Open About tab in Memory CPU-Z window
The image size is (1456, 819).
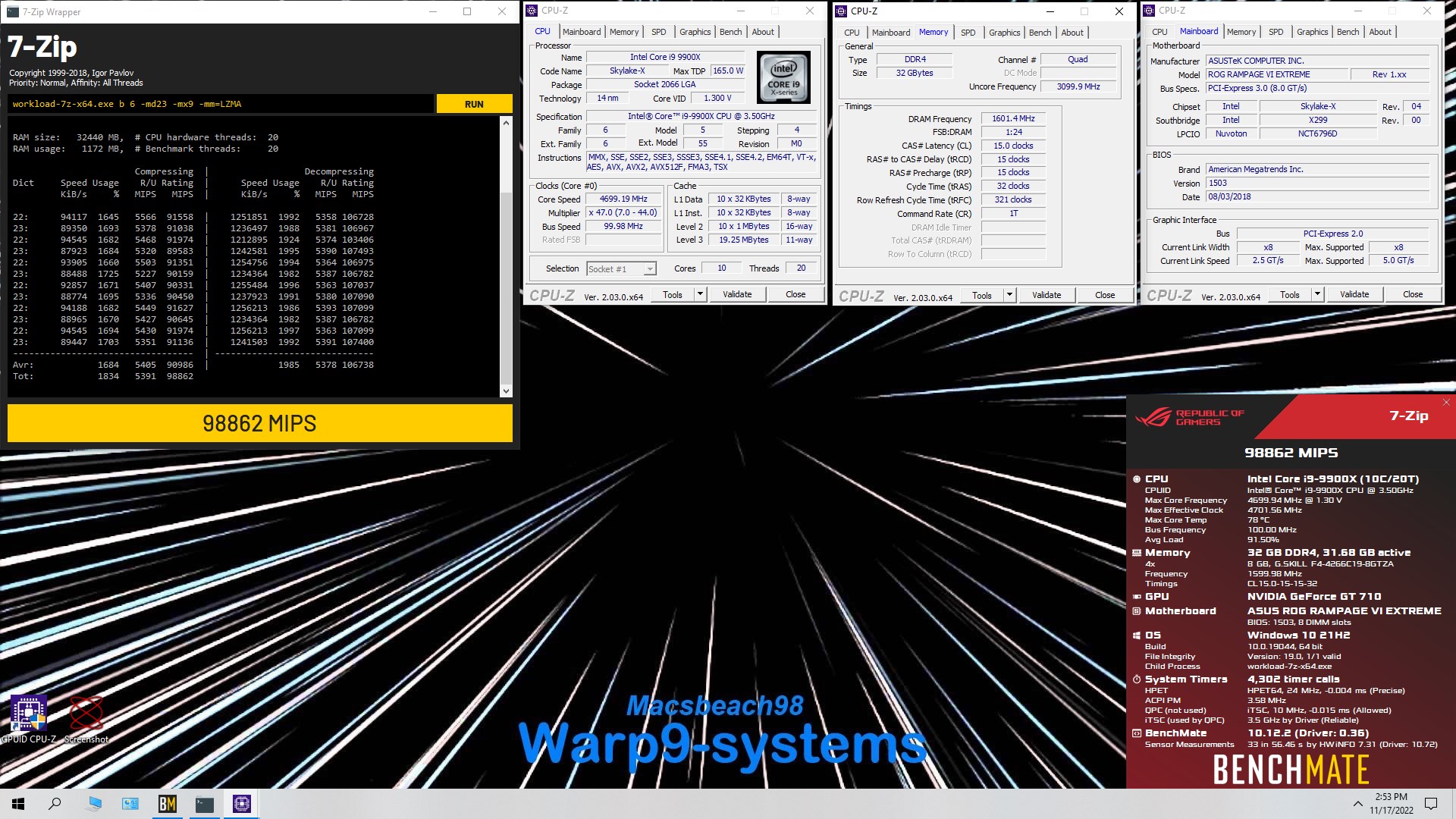(x=1072, y=33)
